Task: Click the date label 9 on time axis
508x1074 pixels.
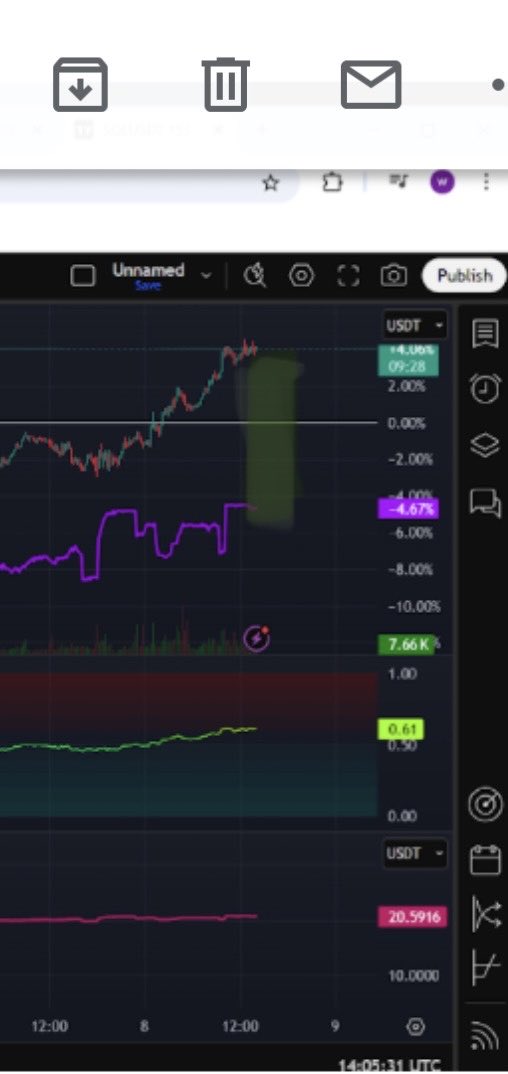Action: pos(335,1026)
